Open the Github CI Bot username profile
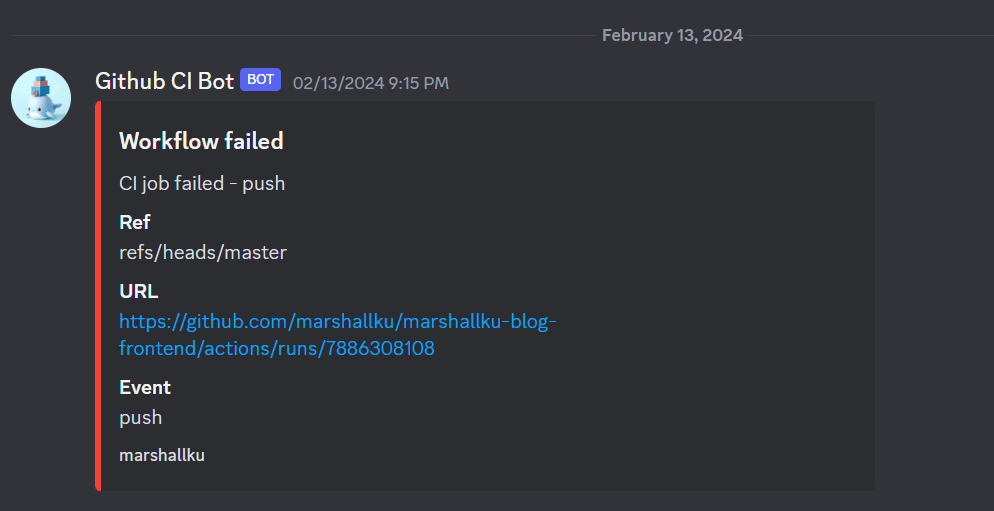Screen dimensions: 994x511 pos(164,81)
